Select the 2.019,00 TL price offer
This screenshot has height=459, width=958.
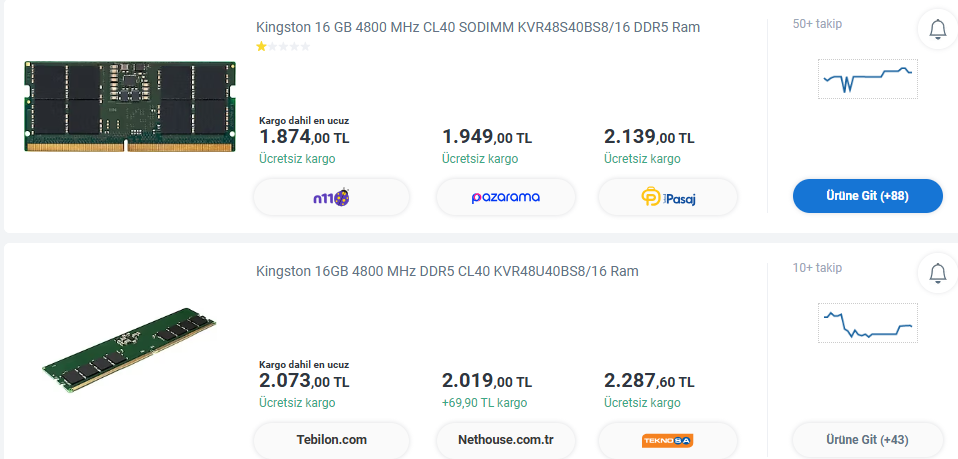(487, 381)
